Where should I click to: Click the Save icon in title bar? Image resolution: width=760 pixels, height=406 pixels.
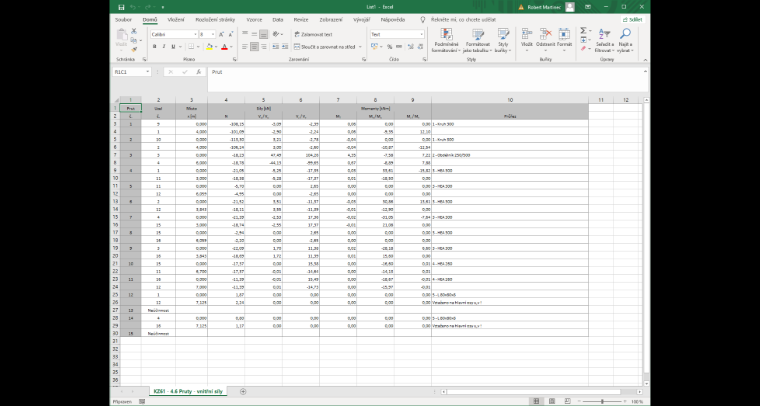(x=121, y=7)
